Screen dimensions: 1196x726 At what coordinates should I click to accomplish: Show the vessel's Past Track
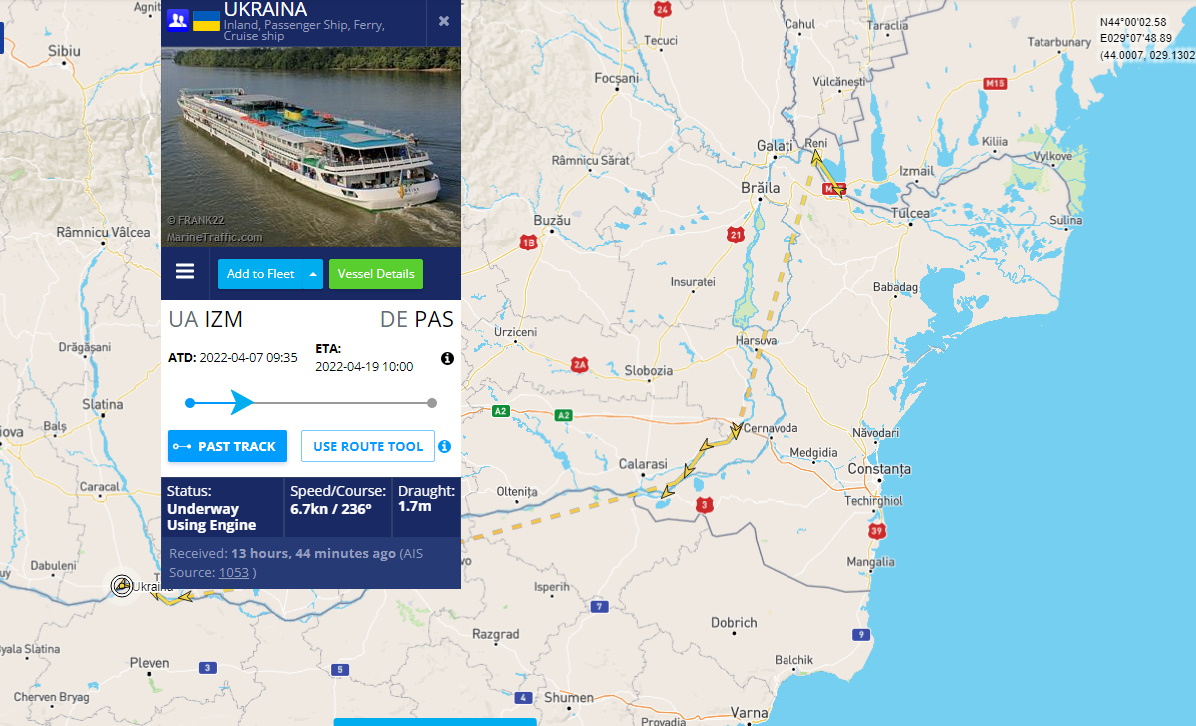227,446
